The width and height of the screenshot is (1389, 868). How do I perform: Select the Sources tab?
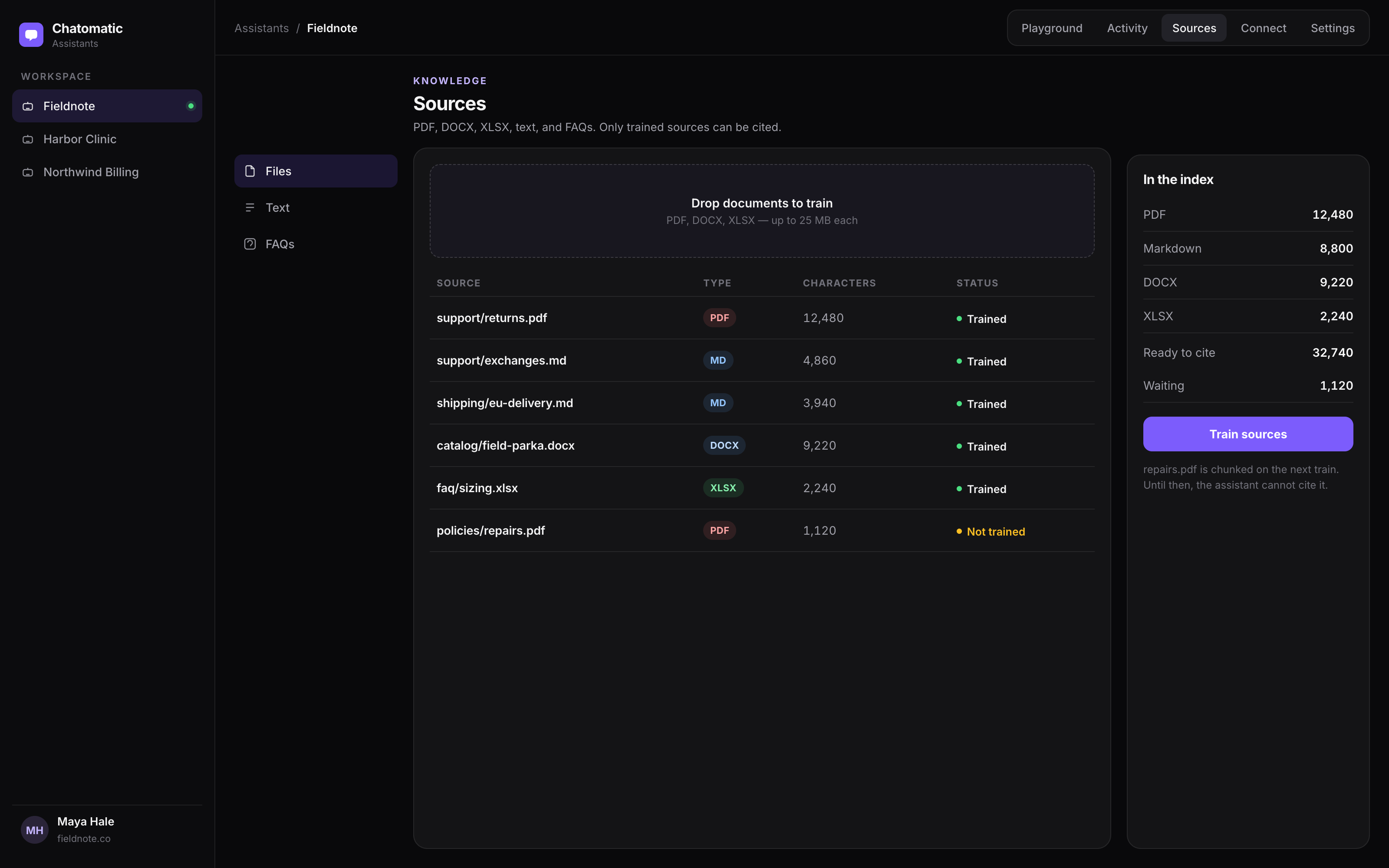(1194, 27)
